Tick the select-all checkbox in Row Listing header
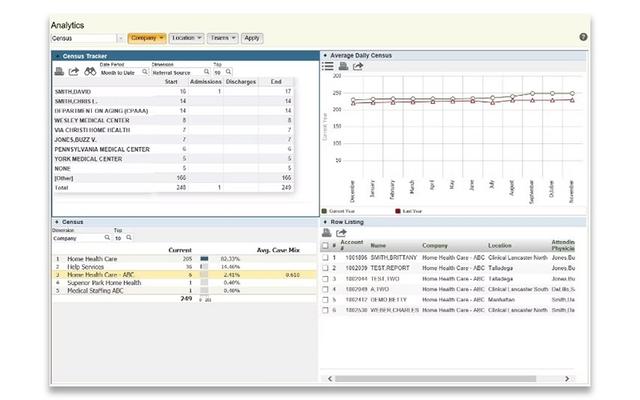The image size is (640, 400). (326, 244)
